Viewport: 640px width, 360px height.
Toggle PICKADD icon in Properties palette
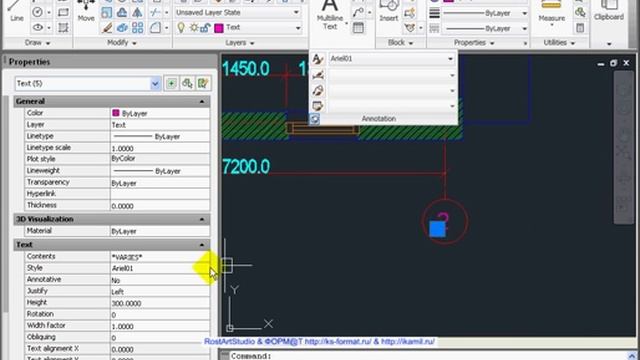[171, 84]
